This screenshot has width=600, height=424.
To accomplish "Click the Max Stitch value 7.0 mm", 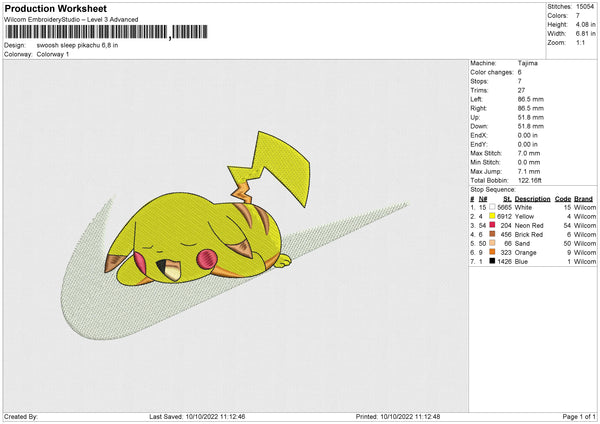I will pos(529,153).
